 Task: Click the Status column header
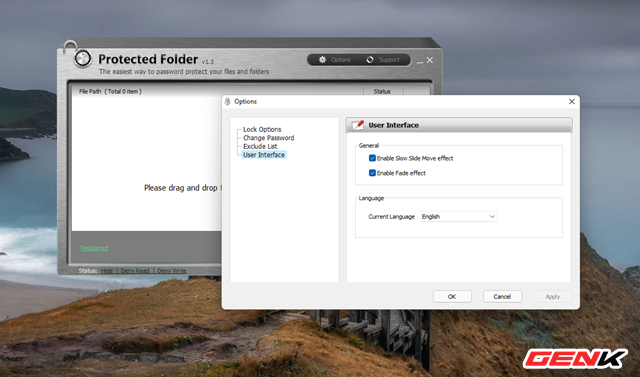pyautogui.click(x=382, y=91)
